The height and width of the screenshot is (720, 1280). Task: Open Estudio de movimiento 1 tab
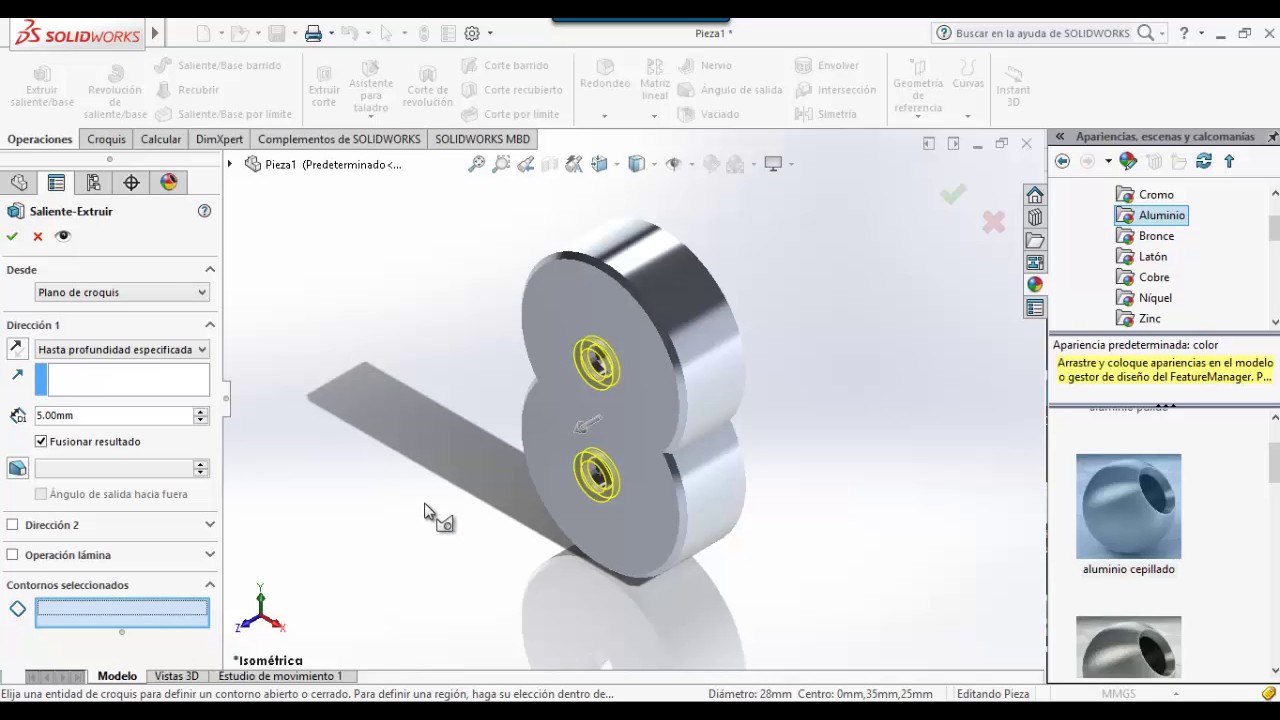[x=280, y=676]
